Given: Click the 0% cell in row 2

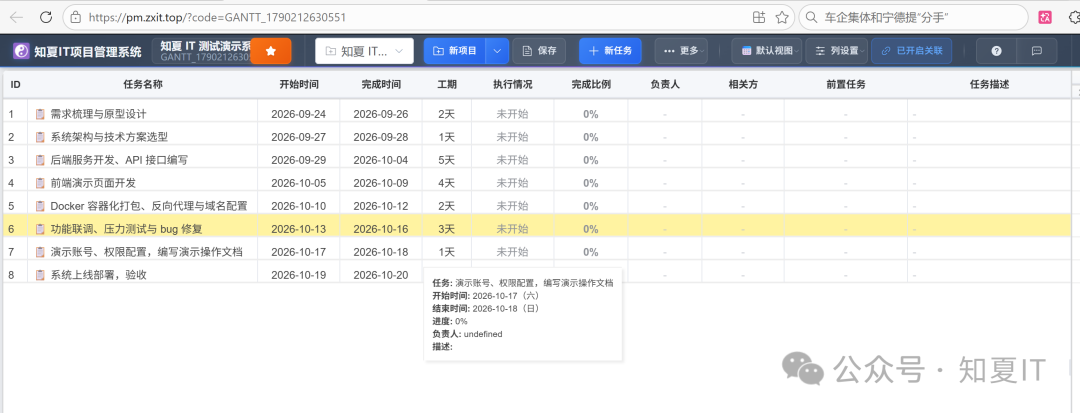Looking at the screenshot, I should [591, 137].
